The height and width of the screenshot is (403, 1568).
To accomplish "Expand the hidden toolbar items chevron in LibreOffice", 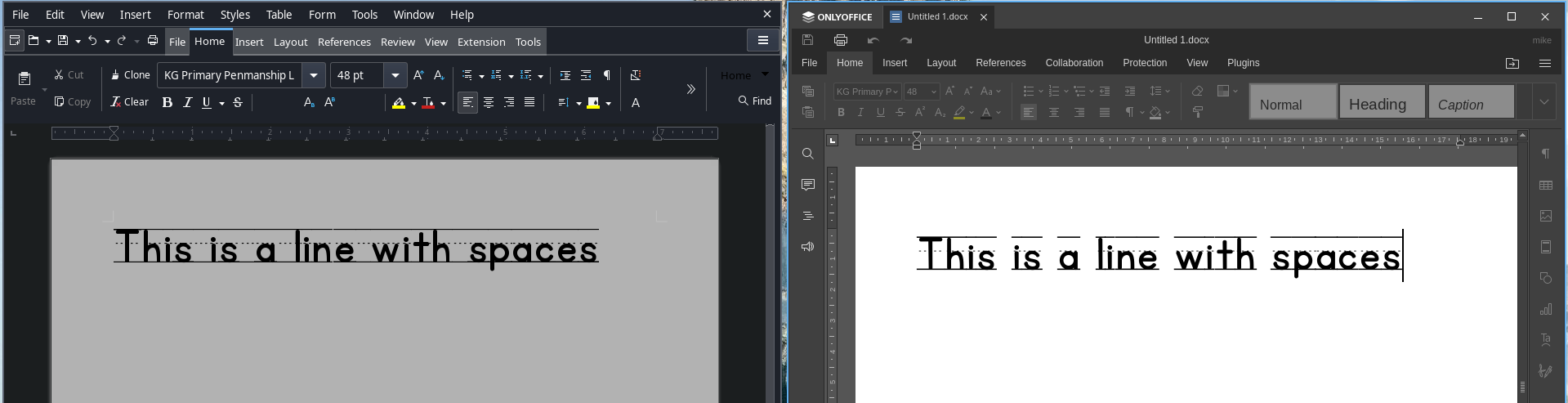I will (x=690, y=89).
